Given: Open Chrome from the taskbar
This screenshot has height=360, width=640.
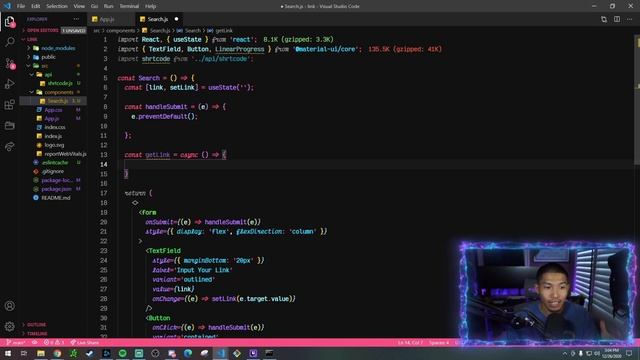Looking at the screenshot, I should [57, 353].
